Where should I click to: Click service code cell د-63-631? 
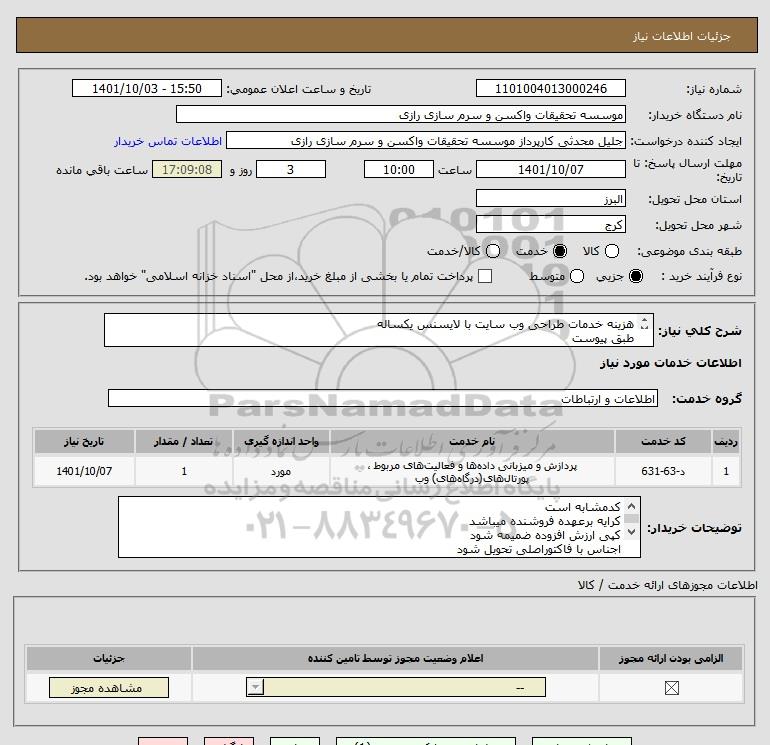click(663, 471)
